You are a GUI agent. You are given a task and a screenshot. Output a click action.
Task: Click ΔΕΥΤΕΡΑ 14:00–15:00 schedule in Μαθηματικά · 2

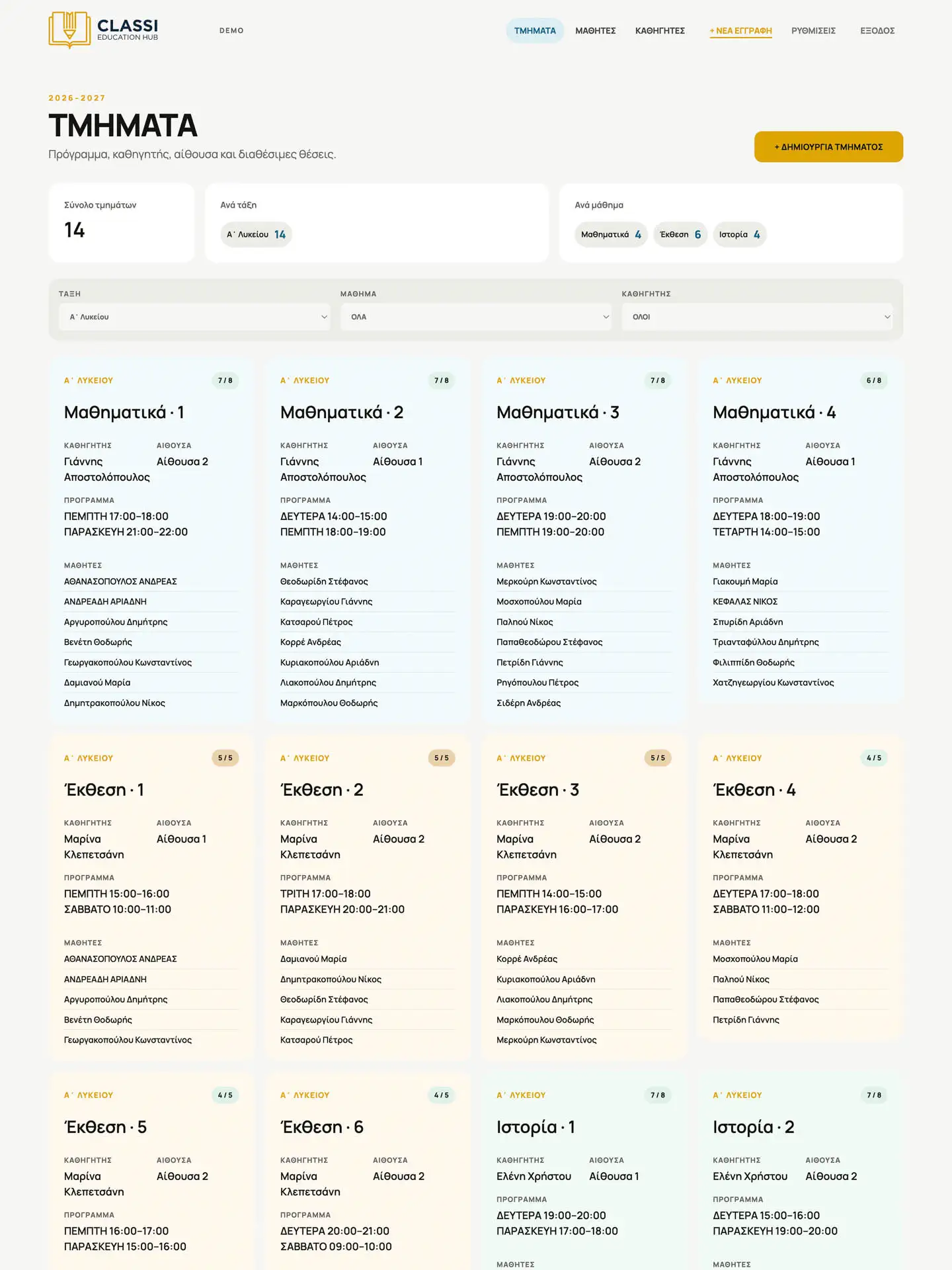coord(334,517)
